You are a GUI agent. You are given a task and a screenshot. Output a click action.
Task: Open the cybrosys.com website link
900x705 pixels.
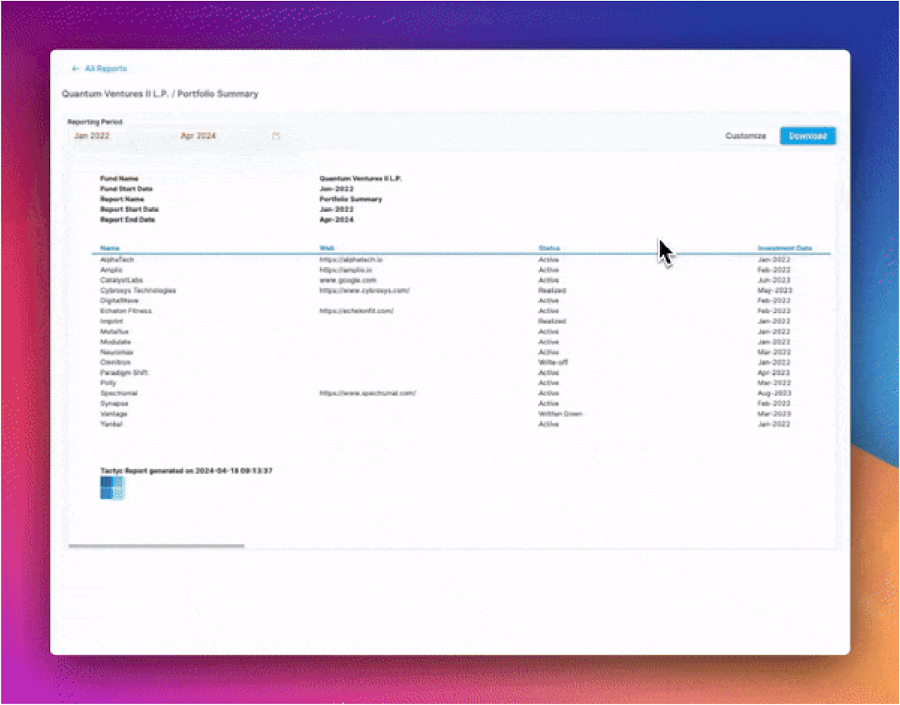point(364,290)
